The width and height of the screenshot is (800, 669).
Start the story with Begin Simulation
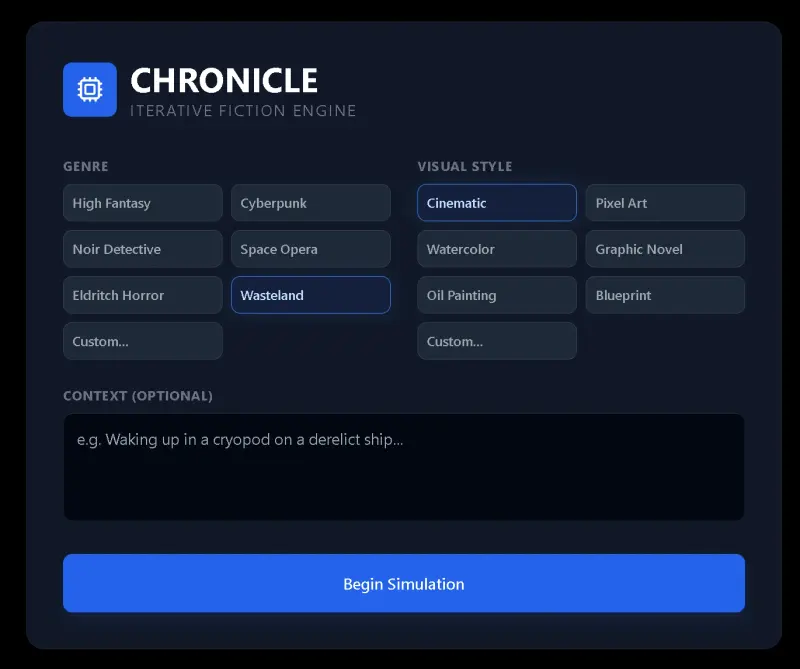click(404, 583)
